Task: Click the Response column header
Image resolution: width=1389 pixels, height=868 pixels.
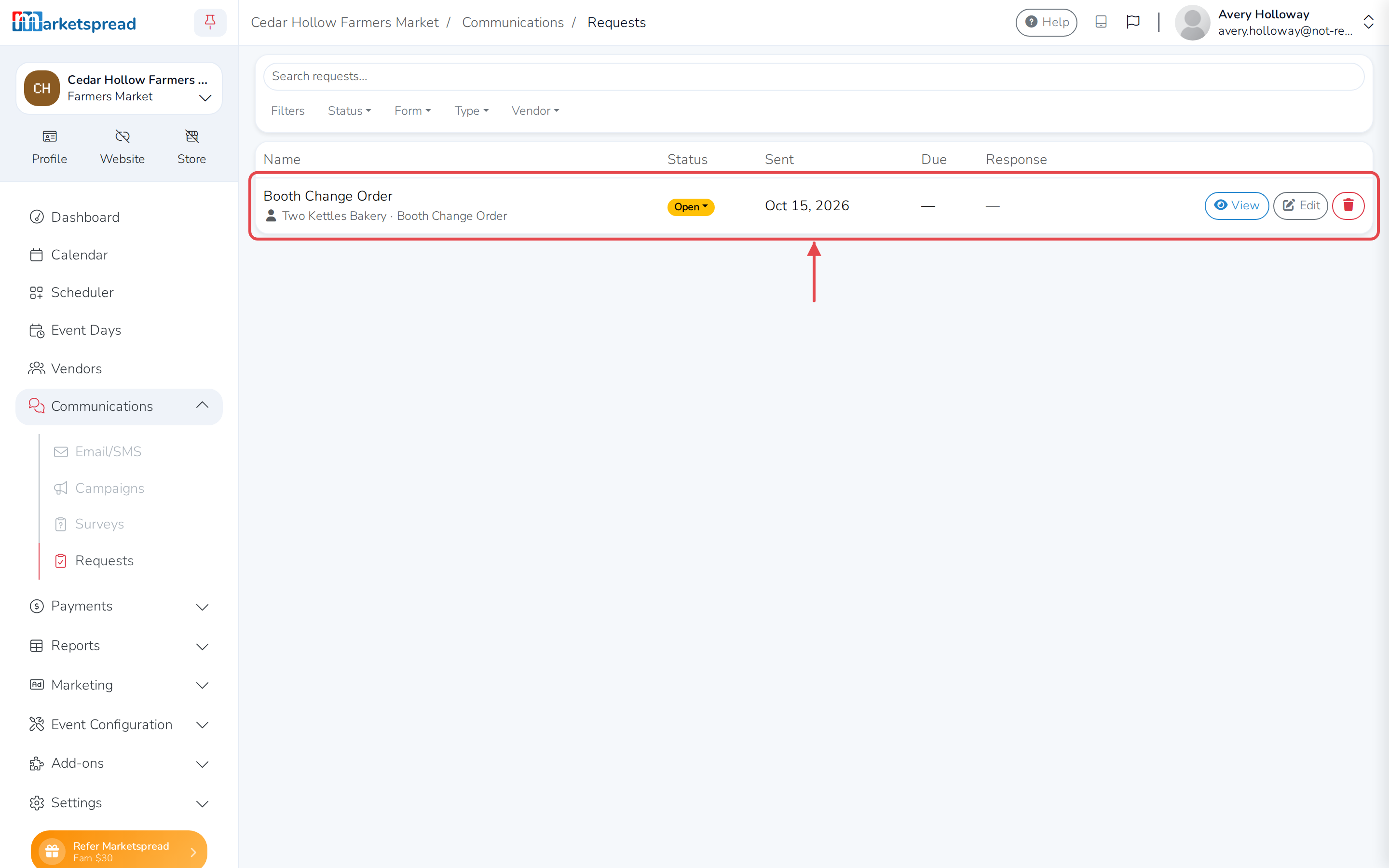Action: tap(1016, 159)
